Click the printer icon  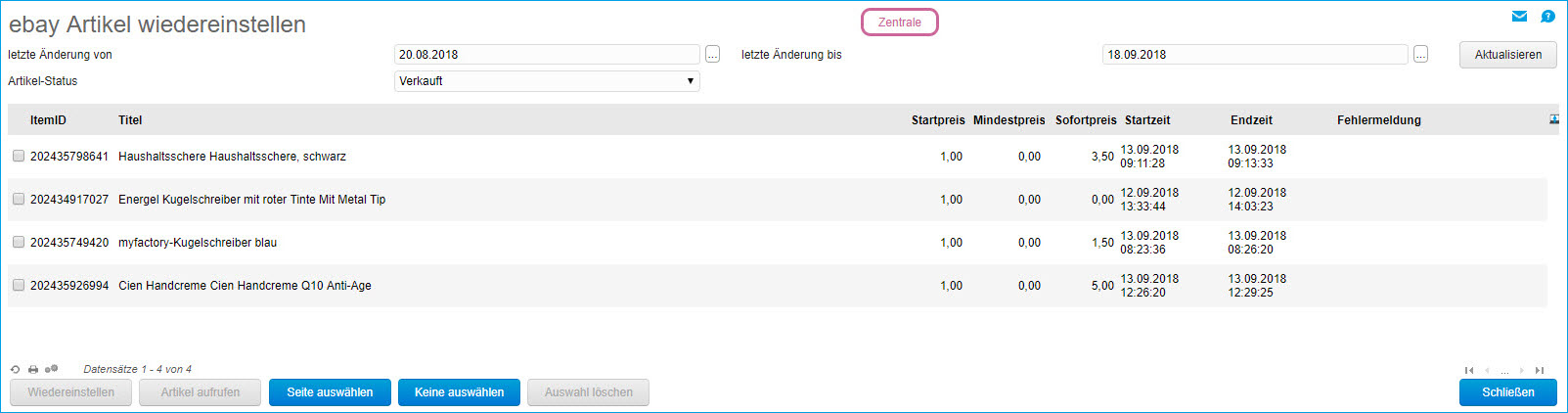(x=33, y=370)
